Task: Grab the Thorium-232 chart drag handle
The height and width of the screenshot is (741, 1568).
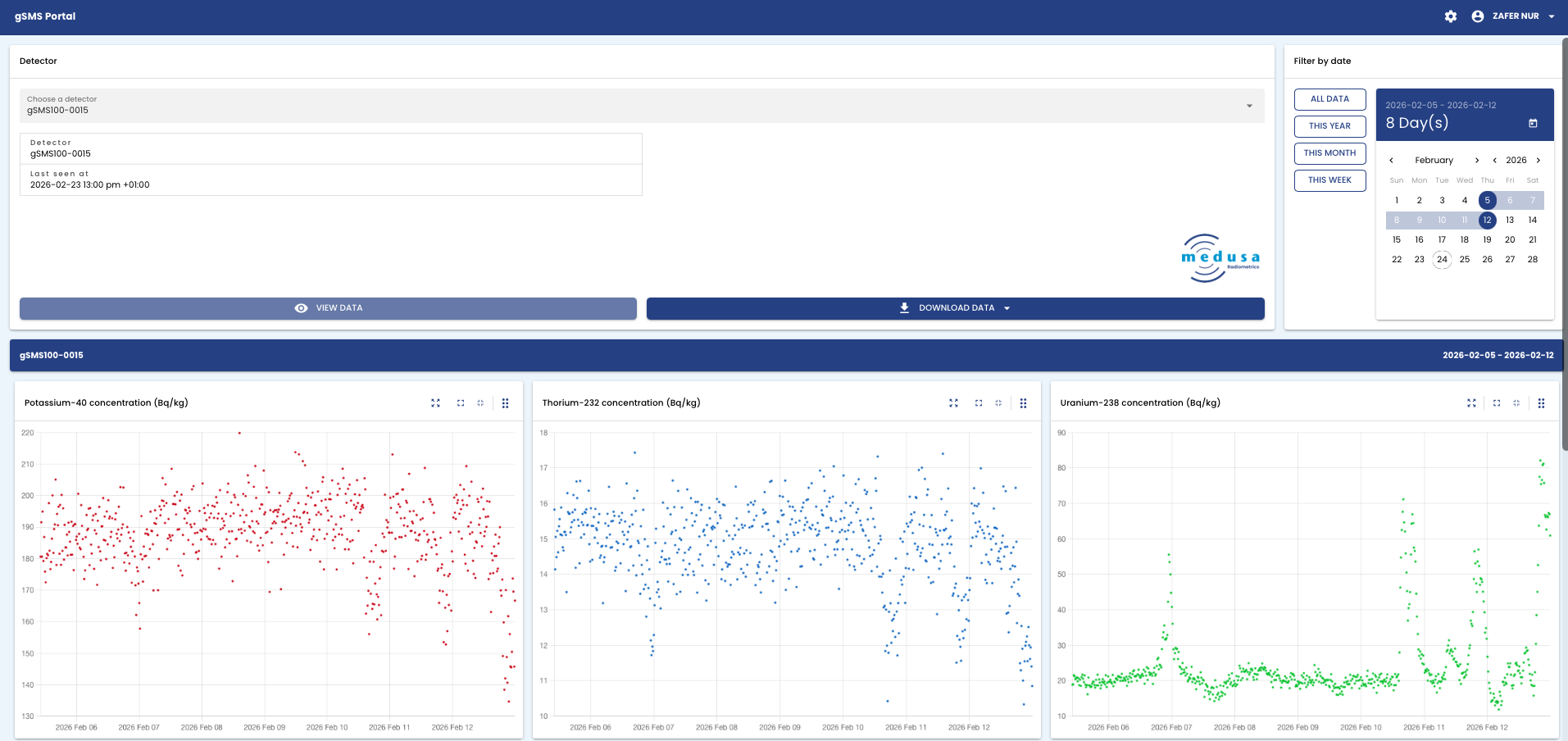Action: (x=1023, y=403)
